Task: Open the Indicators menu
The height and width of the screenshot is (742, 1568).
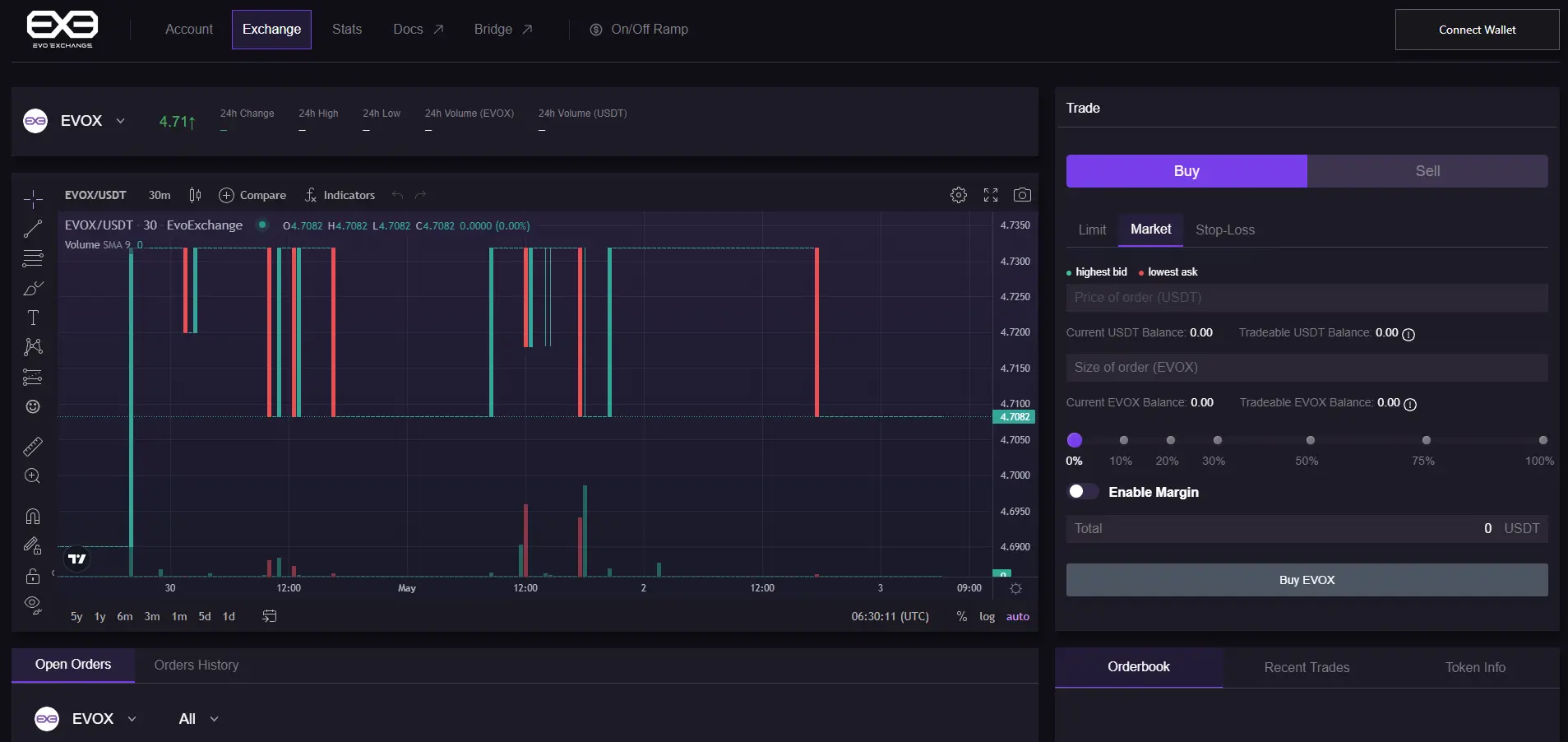Action: [x=340, y=195]
